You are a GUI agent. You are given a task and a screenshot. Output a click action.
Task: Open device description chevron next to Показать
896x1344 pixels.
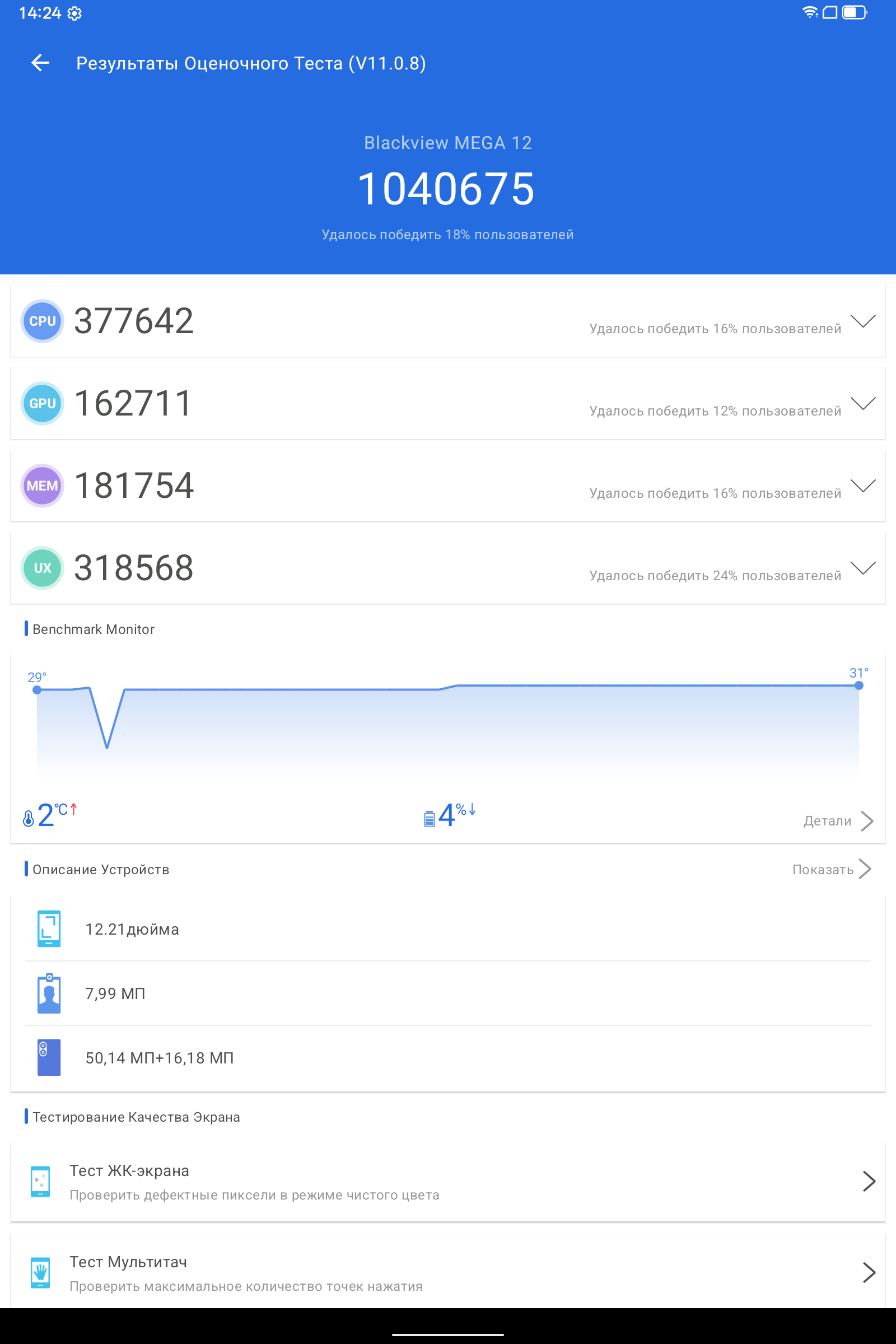click(865, 869)
